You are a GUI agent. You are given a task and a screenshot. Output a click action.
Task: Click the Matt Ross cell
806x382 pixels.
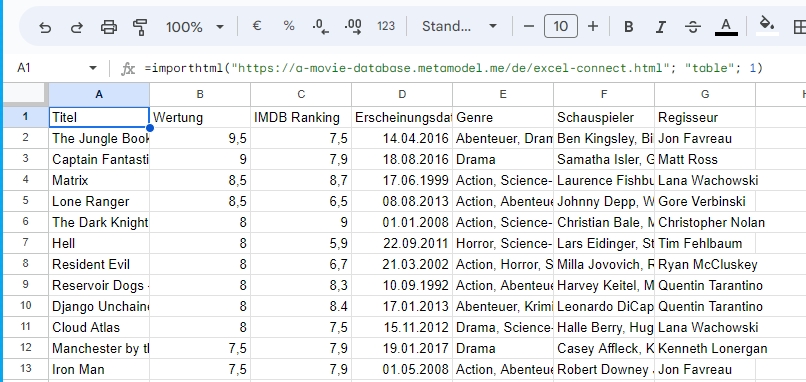(x=705, y=159)
